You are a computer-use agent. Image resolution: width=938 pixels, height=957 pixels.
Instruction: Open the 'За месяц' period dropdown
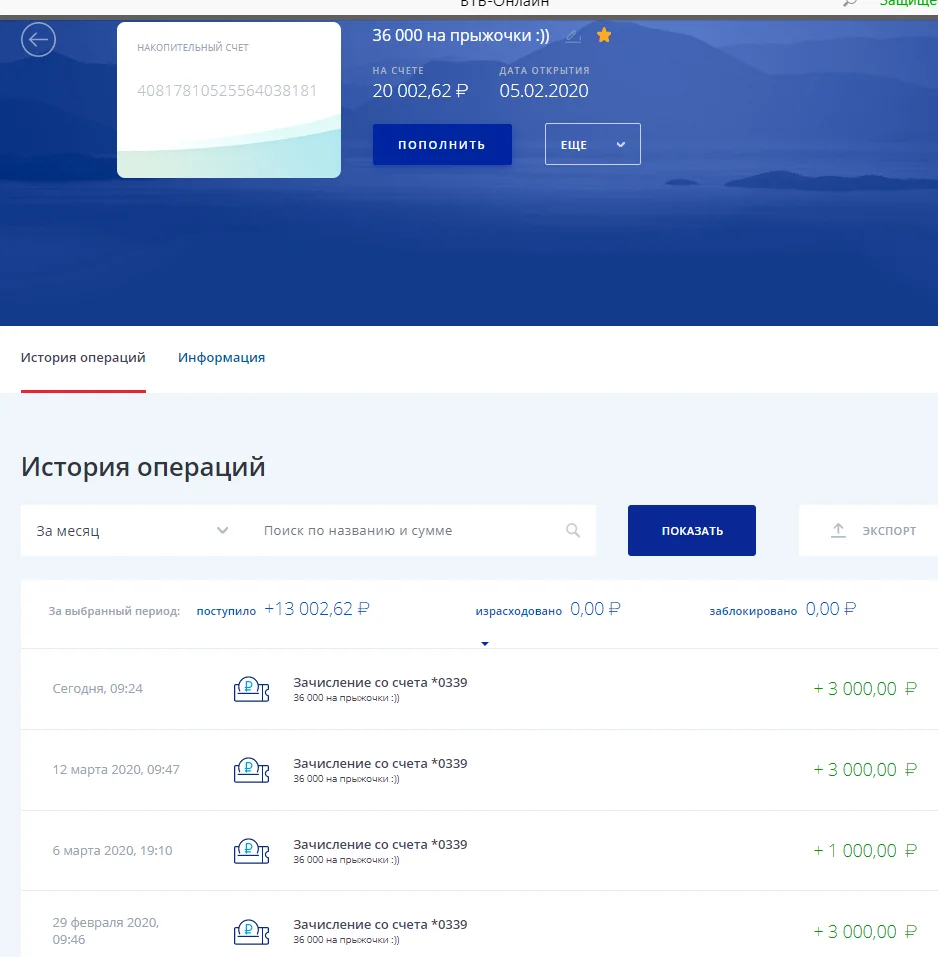130,531
